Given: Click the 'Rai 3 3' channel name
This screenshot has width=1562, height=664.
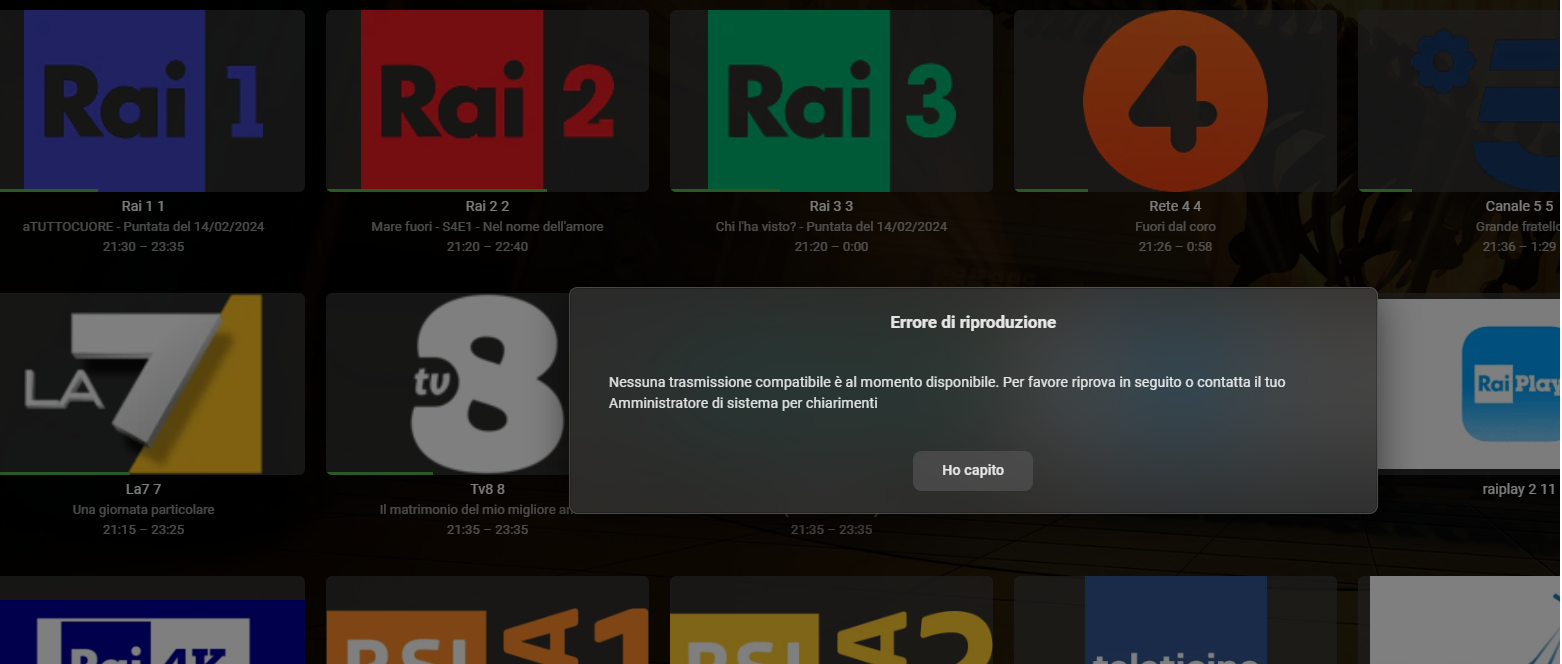Looking at the screenshot, I should (831, 206).
